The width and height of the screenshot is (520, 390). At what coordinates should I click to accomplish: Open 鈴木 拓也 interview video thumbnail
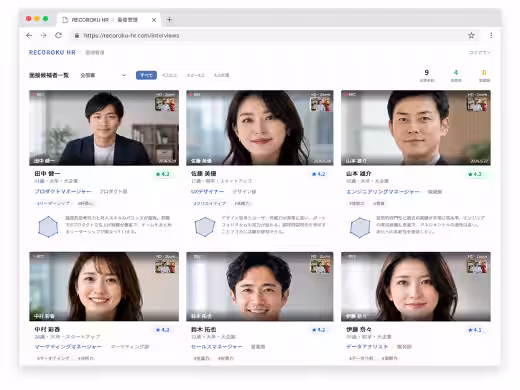coord(260,286)
